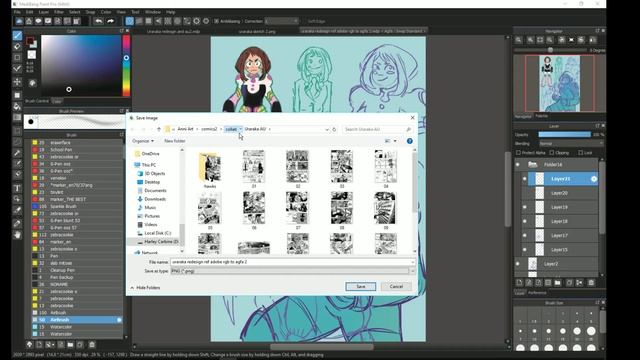
Task: Open Downloads in the dialog sidebar
Action: tap(155, 199)
